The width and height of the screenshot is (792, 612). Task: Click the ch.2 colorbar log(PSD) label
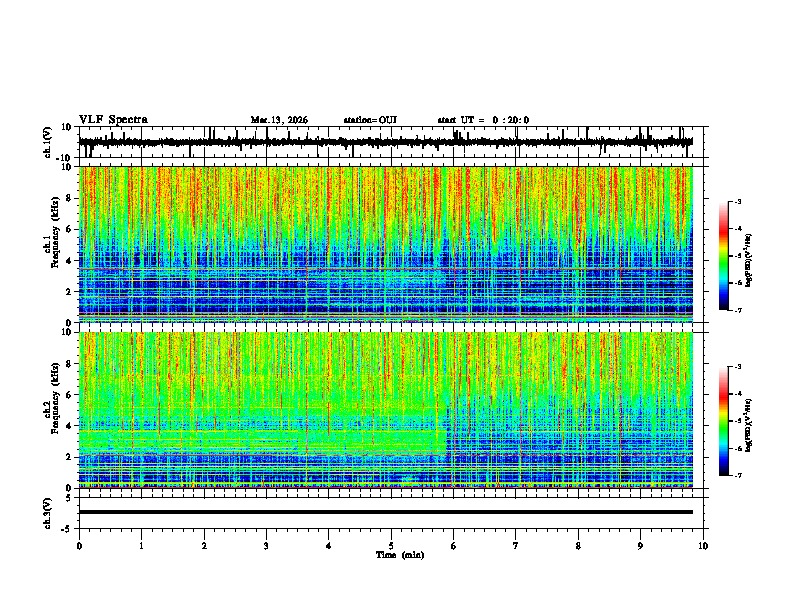749,425
